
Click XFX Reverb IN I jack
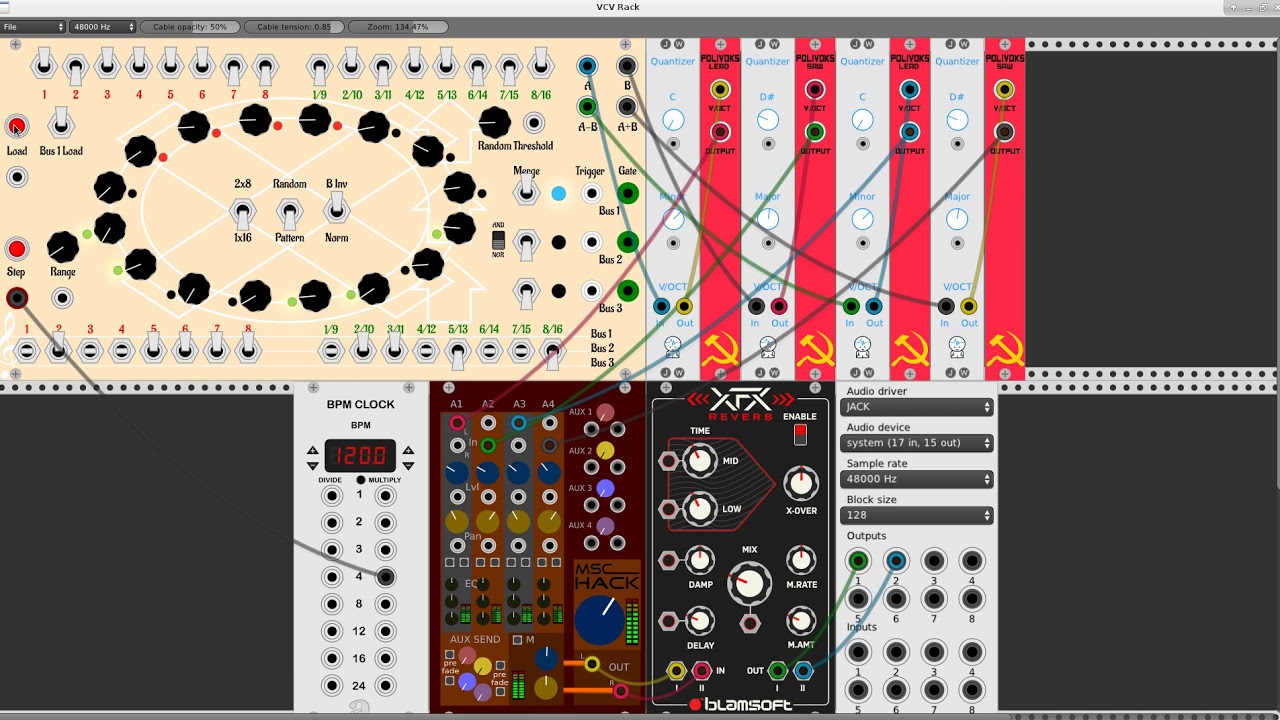coord(677,671)
